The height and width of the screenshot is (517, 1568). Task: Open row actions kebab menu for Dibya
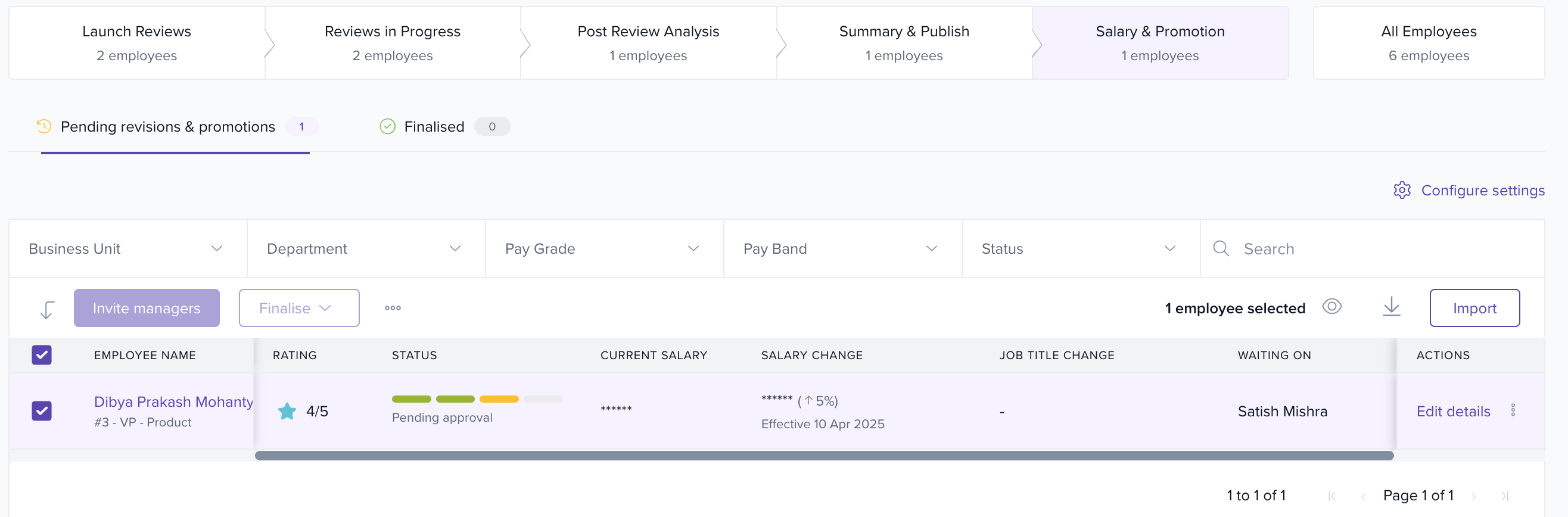click(1513, 410)
